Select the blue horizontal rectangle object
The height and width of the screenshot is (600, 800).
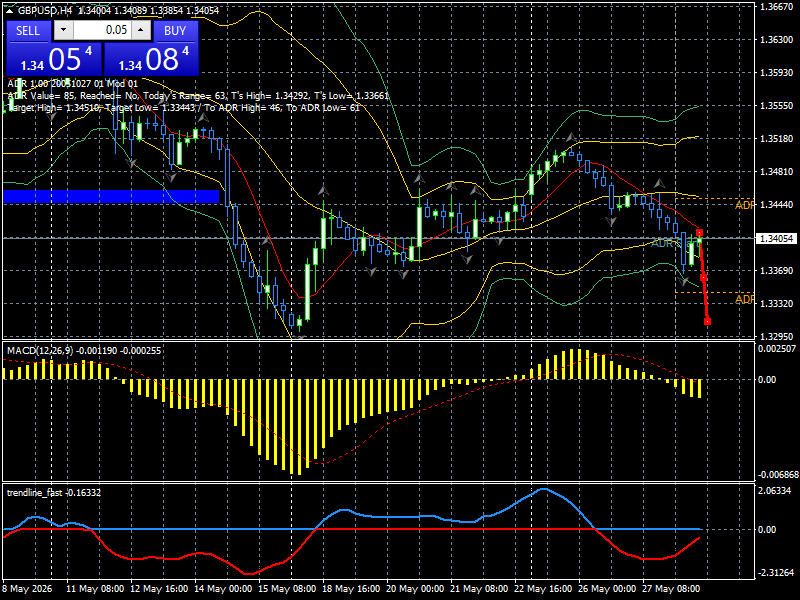click(111, 196)
